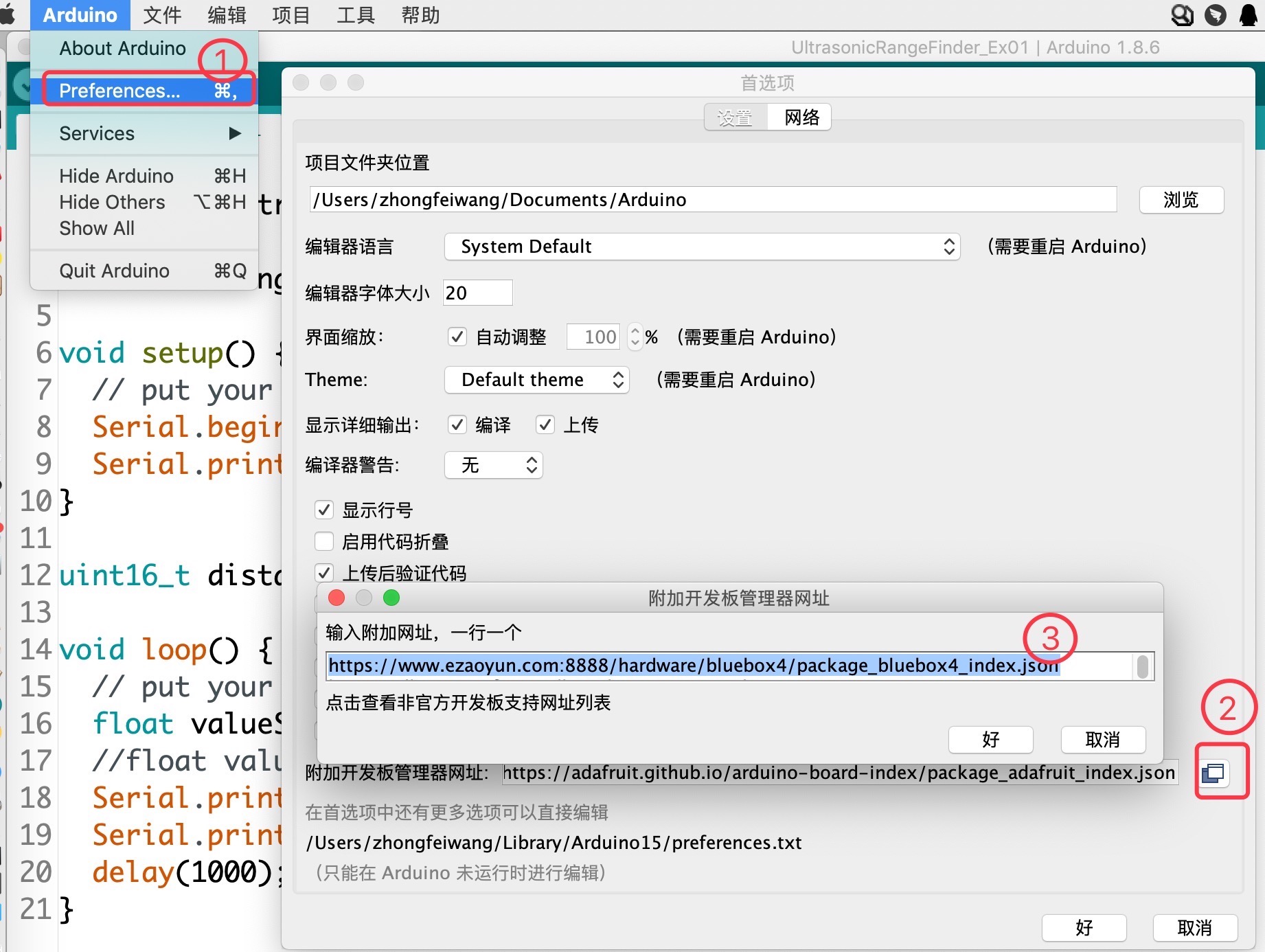Click the 输入附加网址，一行一个 instruction text

pos(424,633)
